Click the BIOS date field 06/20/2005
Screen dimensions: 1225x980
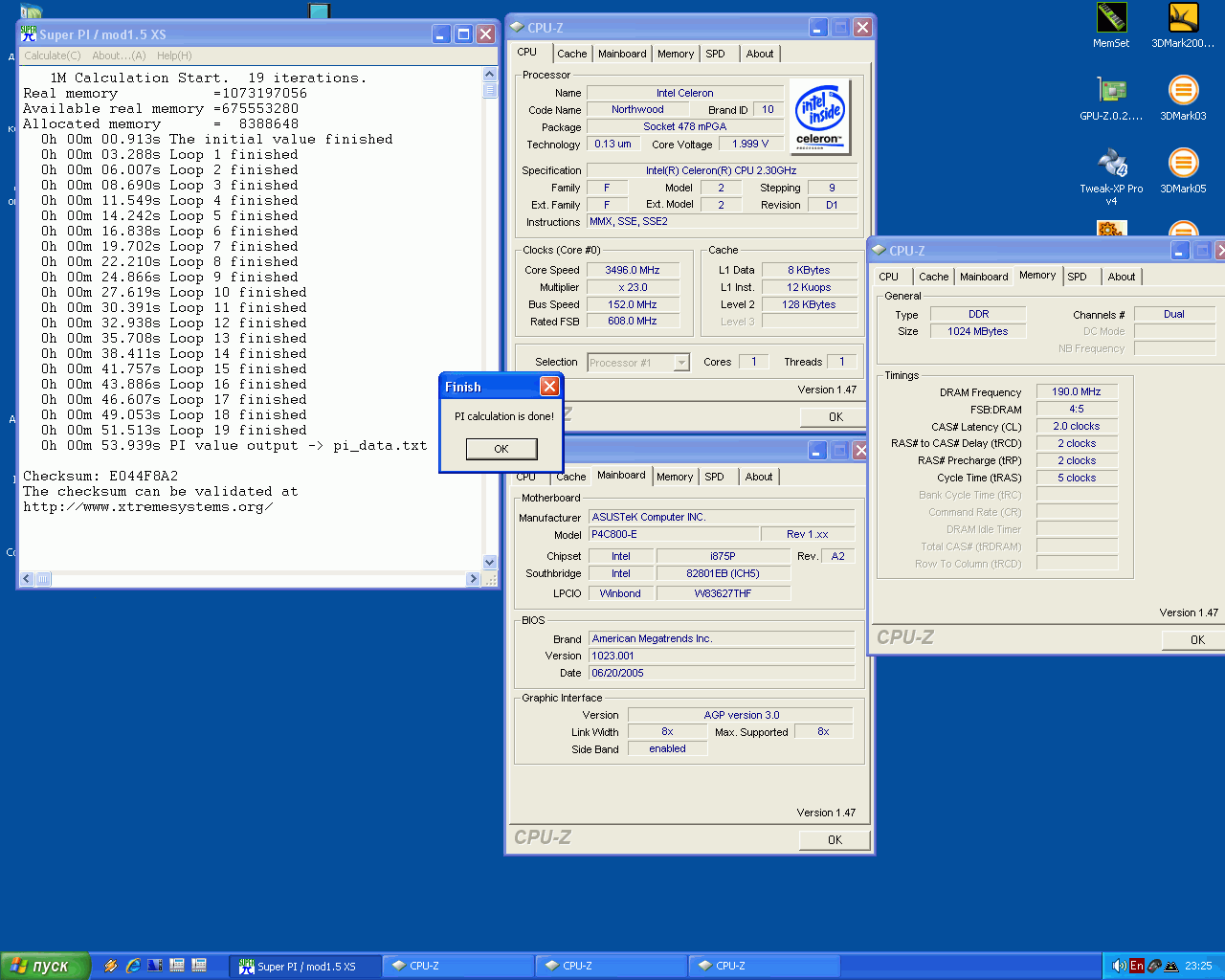722,673
